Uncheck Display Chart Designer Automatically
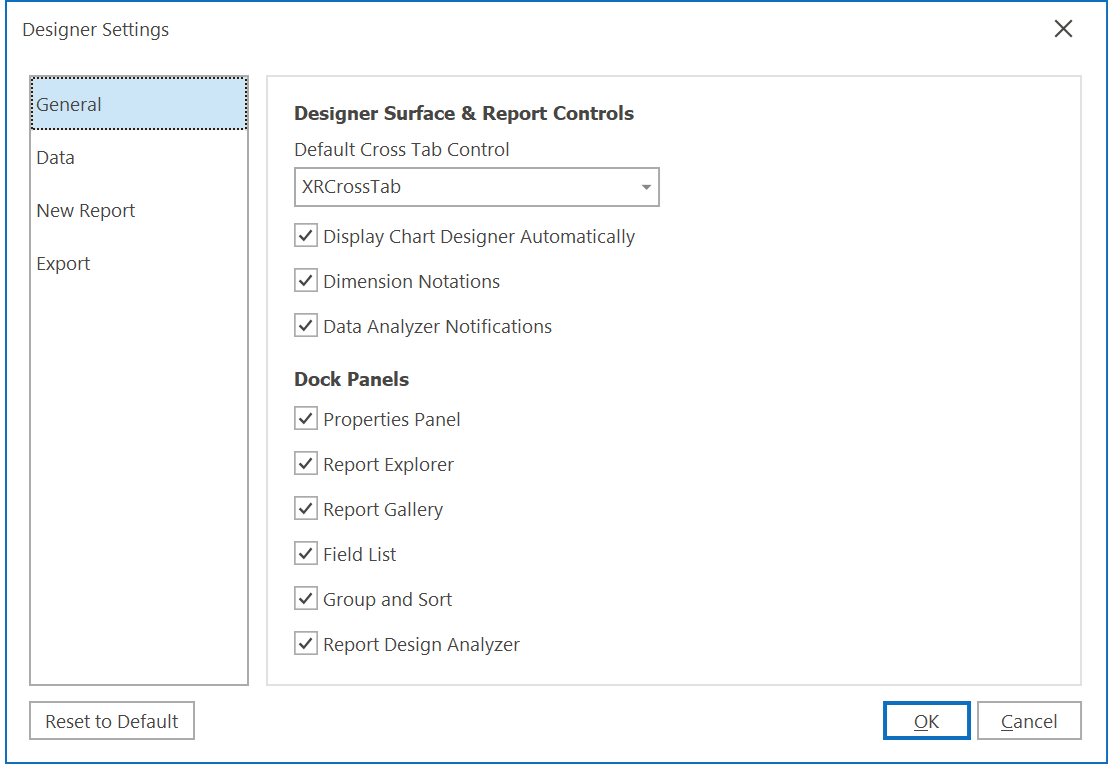This screenshot has height=764, width=1110. coord(306,237)
